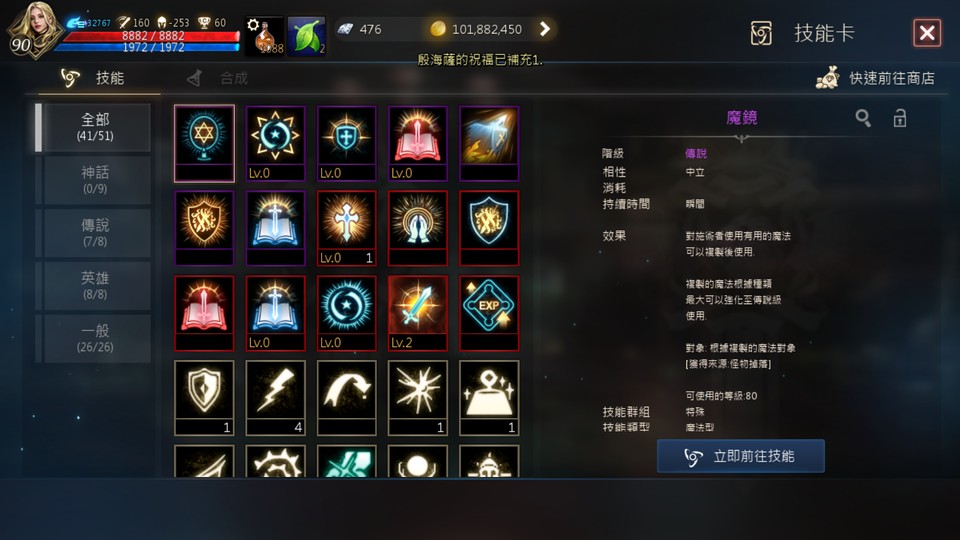960x540 pixels.
Task: Select the glowing sword Lv.2 skill card
Action: tap(418, 313)
